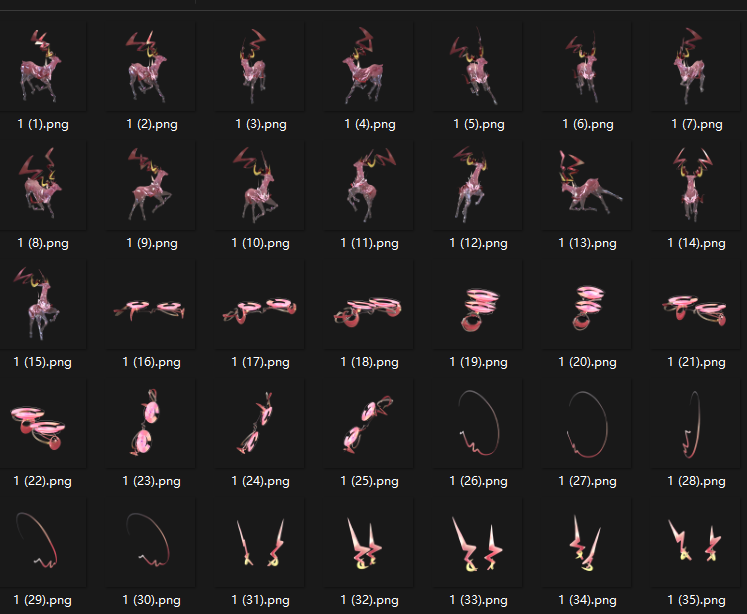The height and width of the screenshot is (614, 747).
Task: Click the 1 (28).png thin arc thumbnail
Action: pyautogui.click(x=696, y=425)
